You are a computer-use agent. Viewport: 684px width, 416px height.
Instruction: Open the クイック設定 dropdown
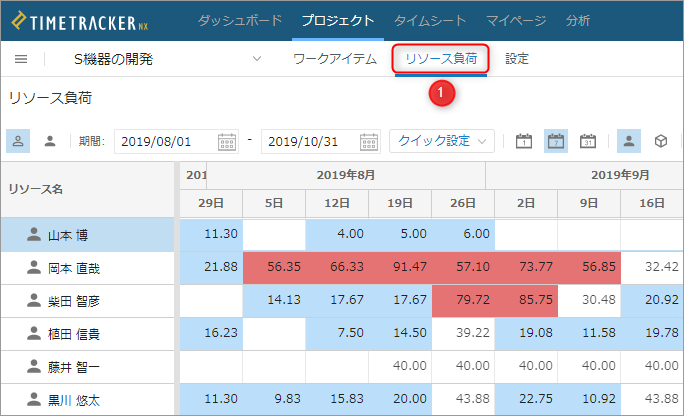click(x=442, y=141)
